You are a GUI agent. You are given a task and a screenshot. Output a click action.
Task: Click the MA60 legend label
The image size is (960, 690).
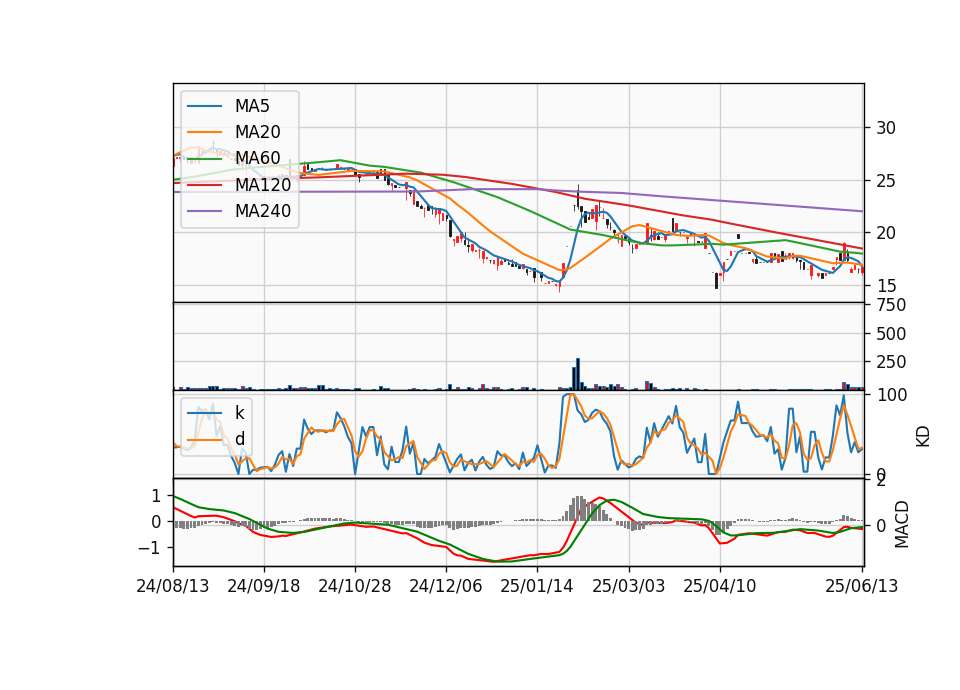257,158
